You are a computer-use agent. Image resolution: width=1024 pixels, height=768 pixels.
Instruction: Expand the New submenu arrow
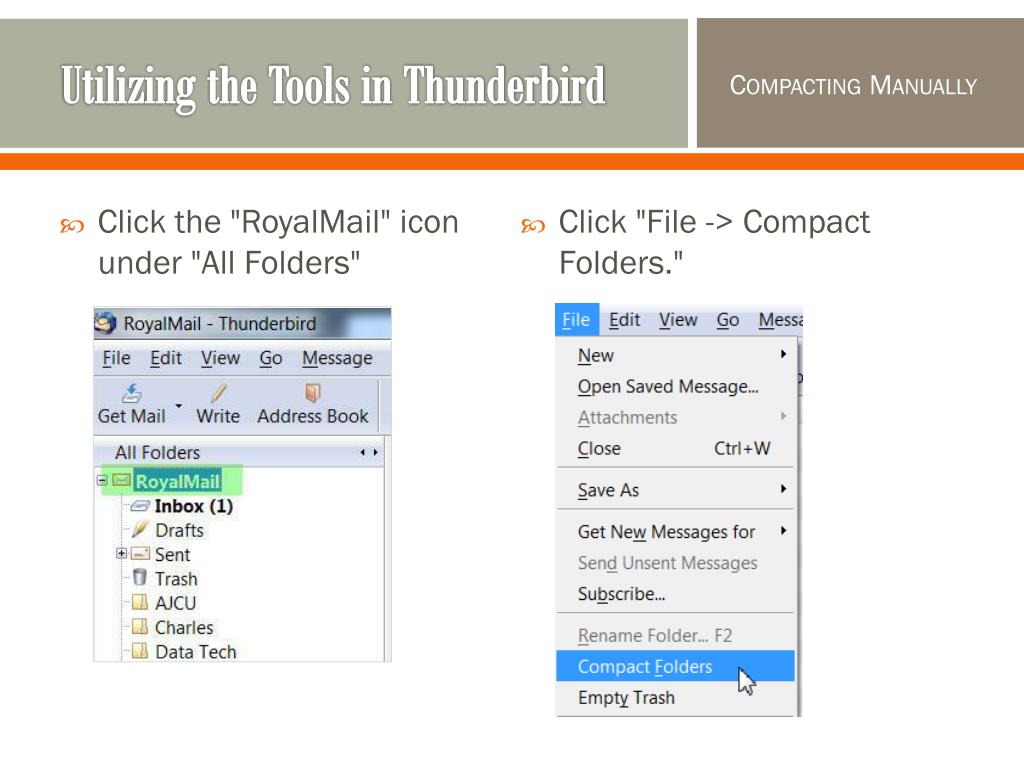pyautogui.click(x=783, y=354)
